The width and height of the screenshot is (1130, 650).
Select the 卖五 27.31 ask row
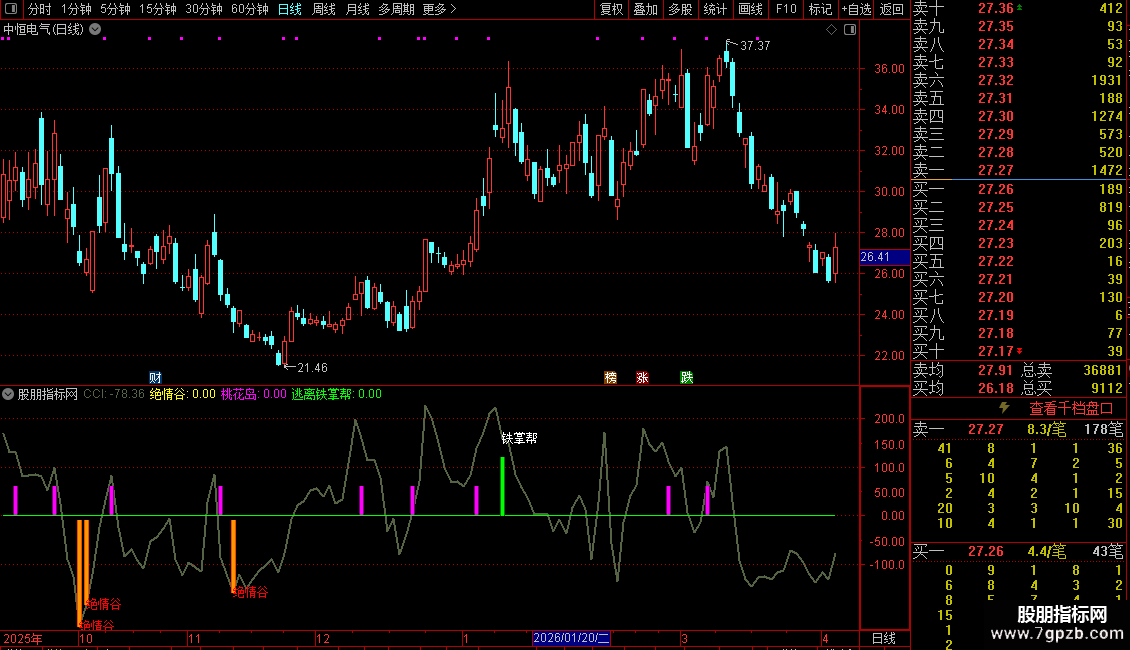[1018, 98]
